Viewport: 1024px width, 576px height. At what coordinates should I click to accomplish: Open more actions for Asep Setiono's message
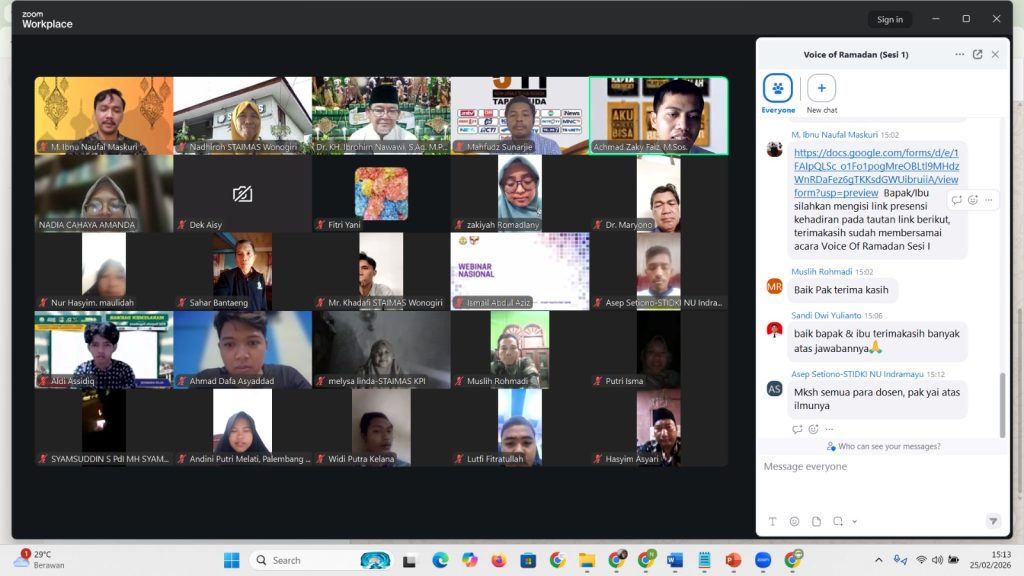829,429
